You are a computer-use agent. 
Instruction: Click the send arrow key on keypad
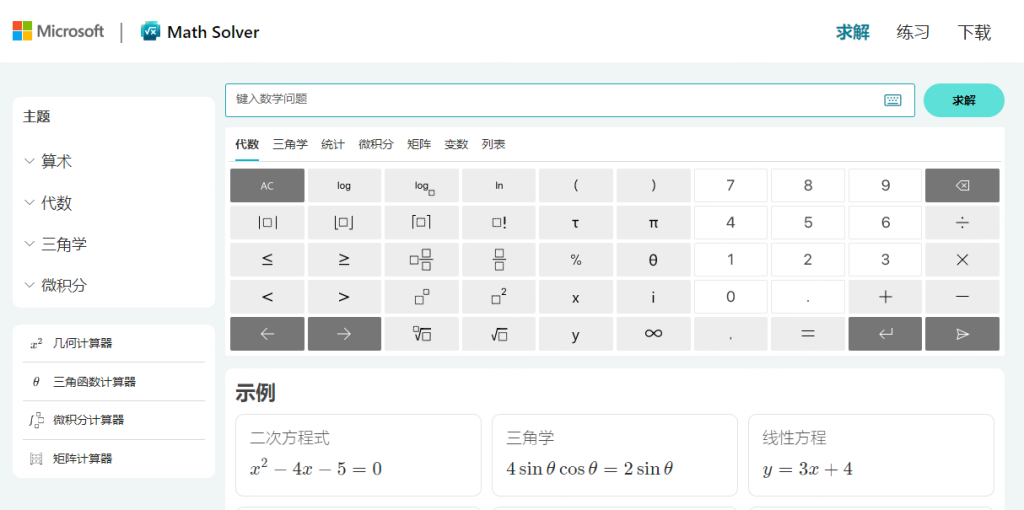[x=962, y=334]
